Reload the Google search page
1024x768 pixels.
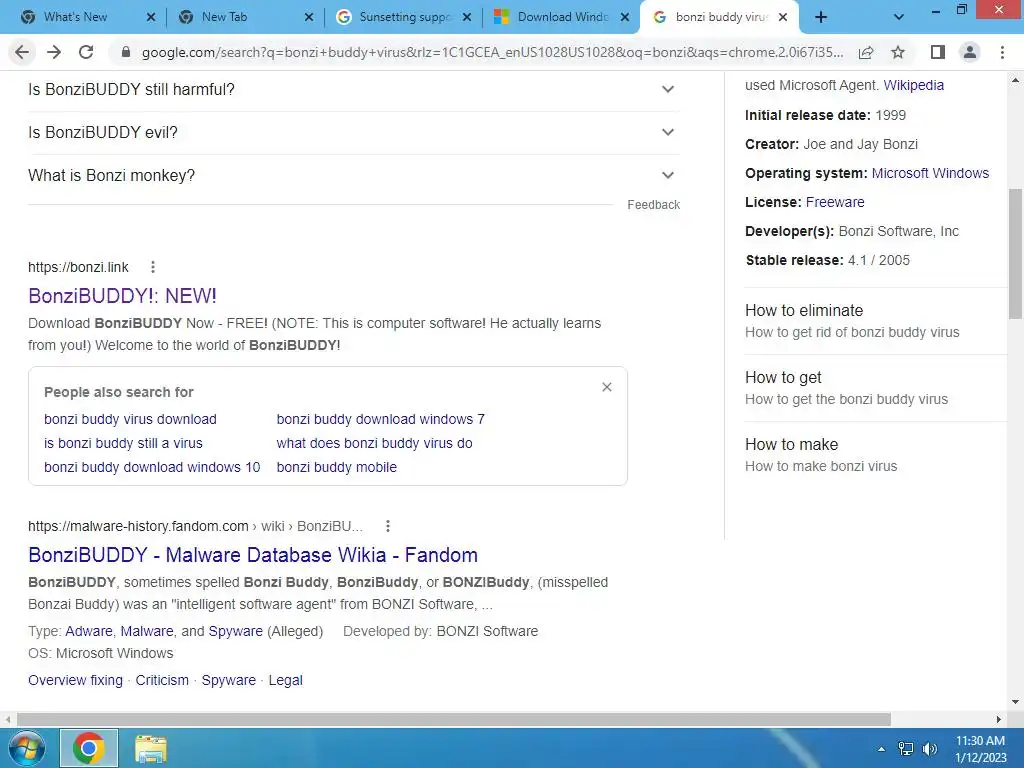[x=86, y=52]
